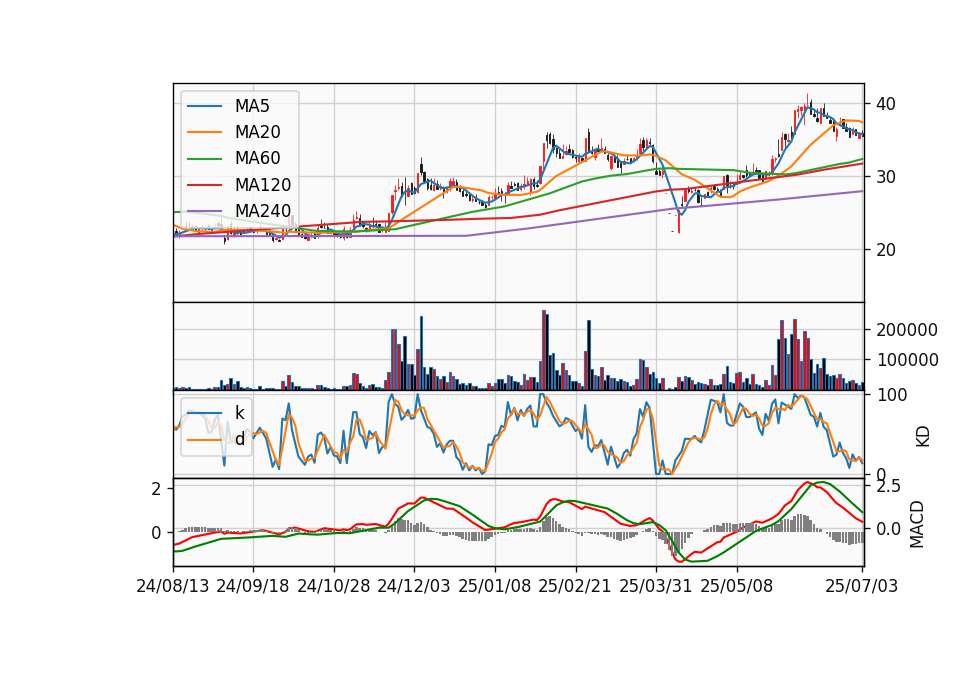
Task: Click the MACD left axis value 2
Action: pos(157,489)
